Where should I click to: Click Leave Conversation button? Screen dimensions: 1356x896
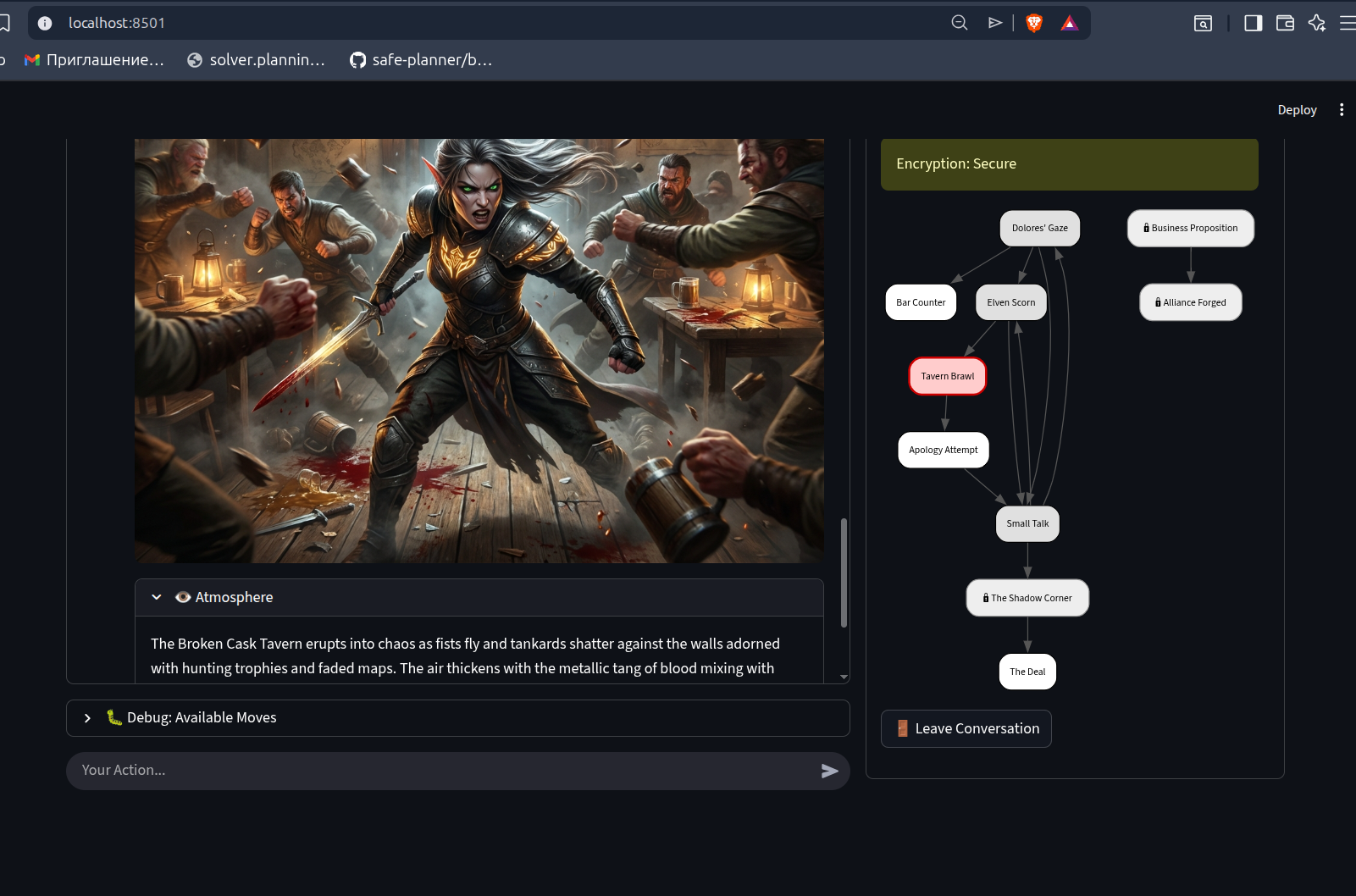click(x=966, y=729)
